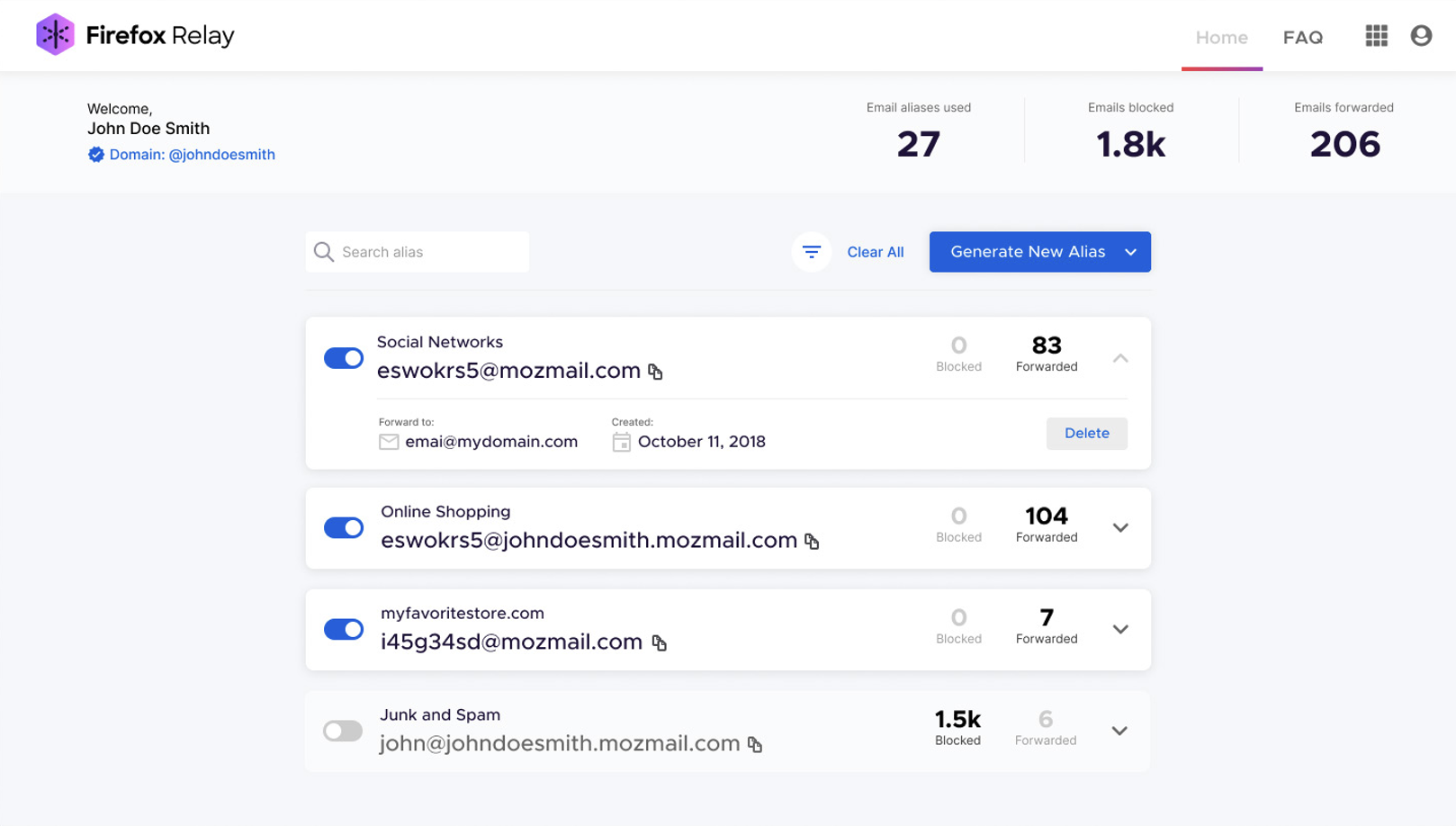Delete the Social Networks alias
Image resolution: width=1456 pixels, height=826 pixels.
click(x=1086, y=433)
